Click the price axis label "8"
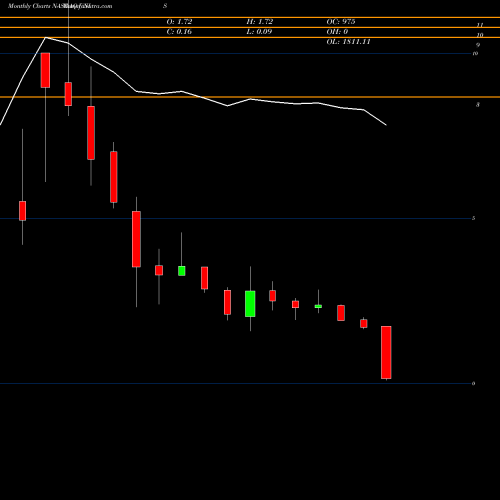This screenshot has height=500, width=500. [x=478, y=105]
